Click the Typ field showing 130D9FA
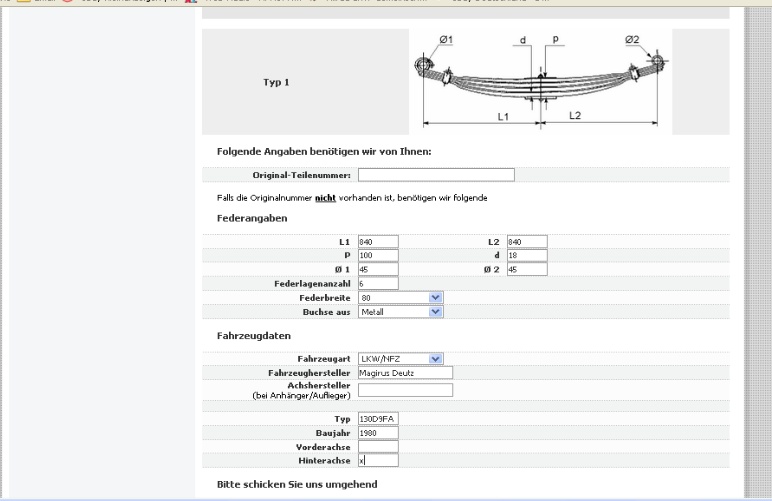Image resolution: width=772 pixels, height=501 pixels. 378,419
